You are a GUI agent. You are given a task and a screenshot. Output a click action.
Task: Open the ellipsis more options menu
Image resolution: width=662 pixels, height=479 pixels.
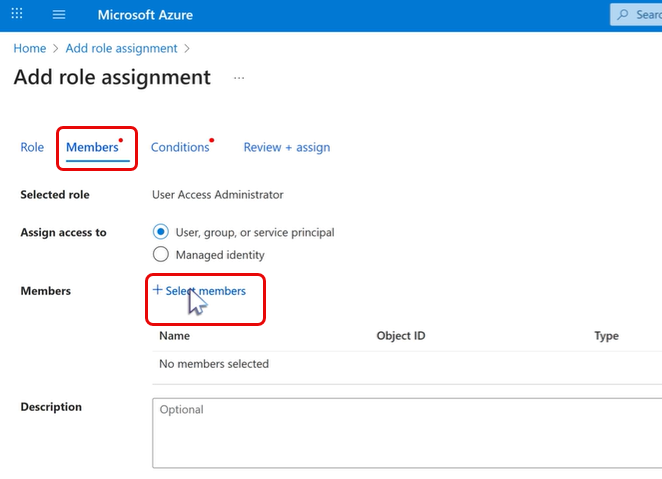coord(239,78)
